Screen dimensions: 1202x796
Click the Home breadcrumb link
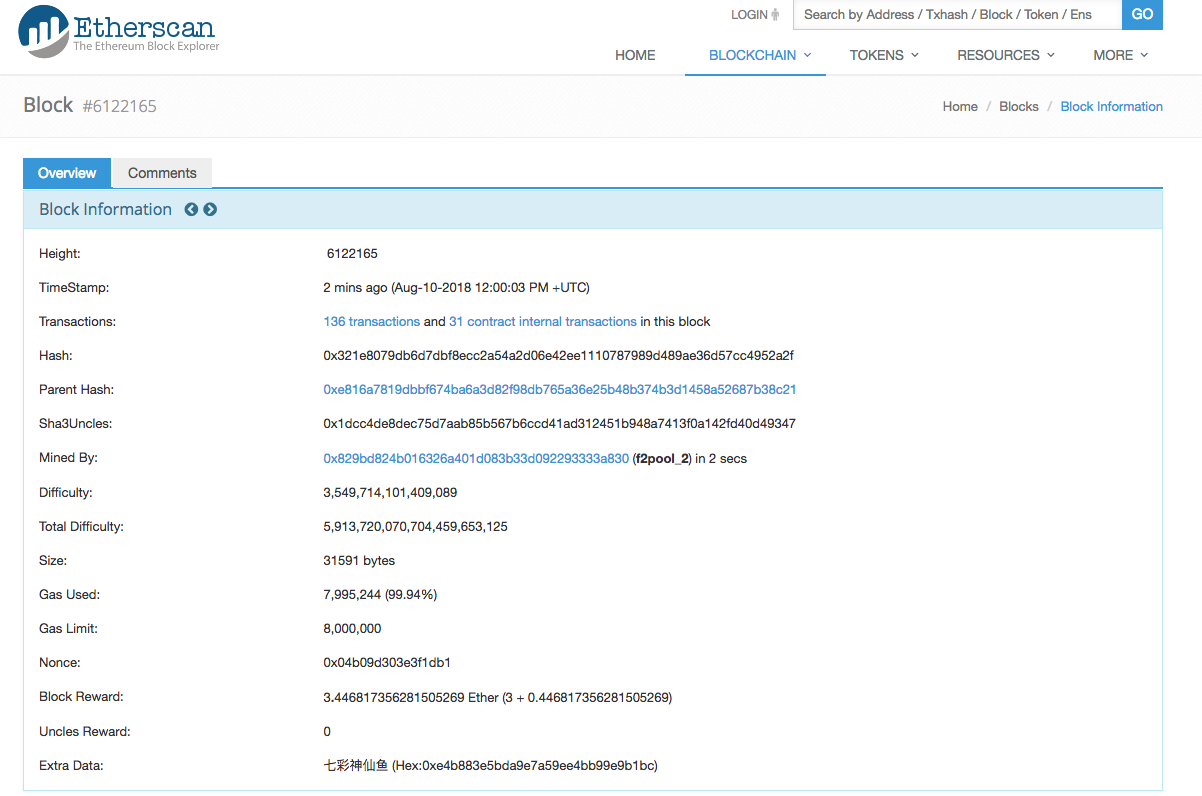pos(960,107)
